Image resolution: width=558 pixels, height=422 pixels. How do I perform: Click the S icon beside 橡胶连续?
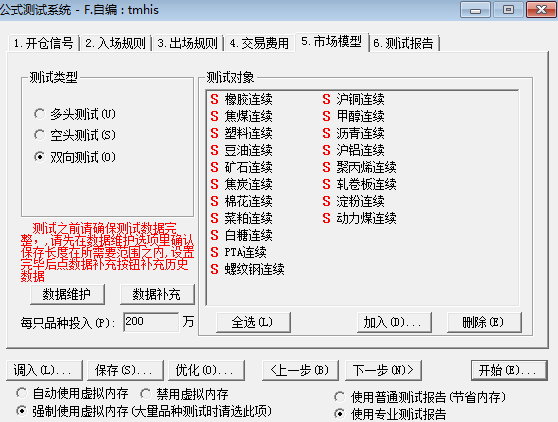(214, 99)
